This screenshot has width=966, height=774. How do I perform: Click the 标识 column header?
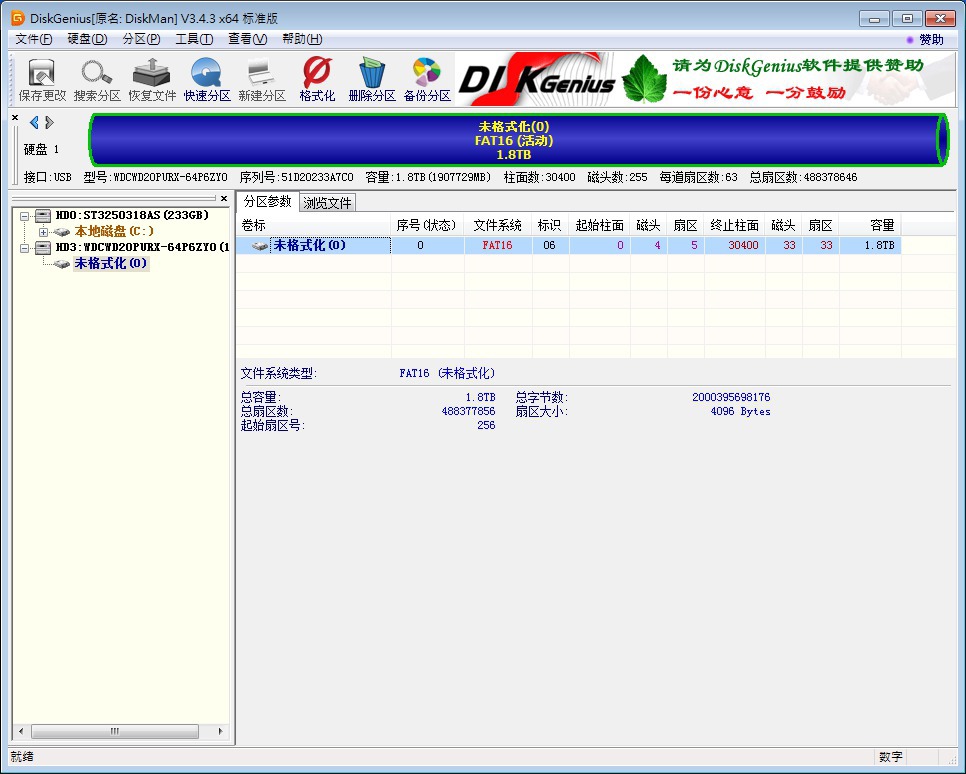(x=550, y=225)
